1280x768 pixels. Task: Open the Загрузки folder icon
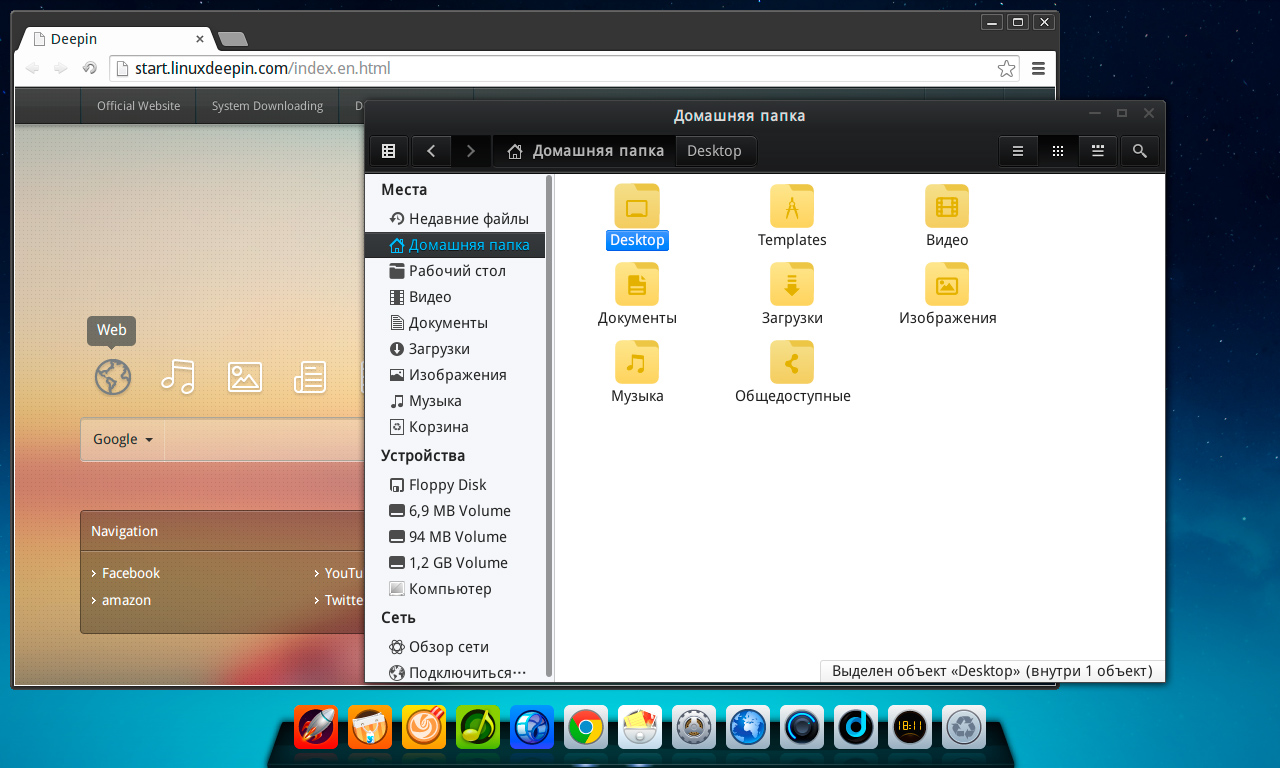(x=791, y=284)
